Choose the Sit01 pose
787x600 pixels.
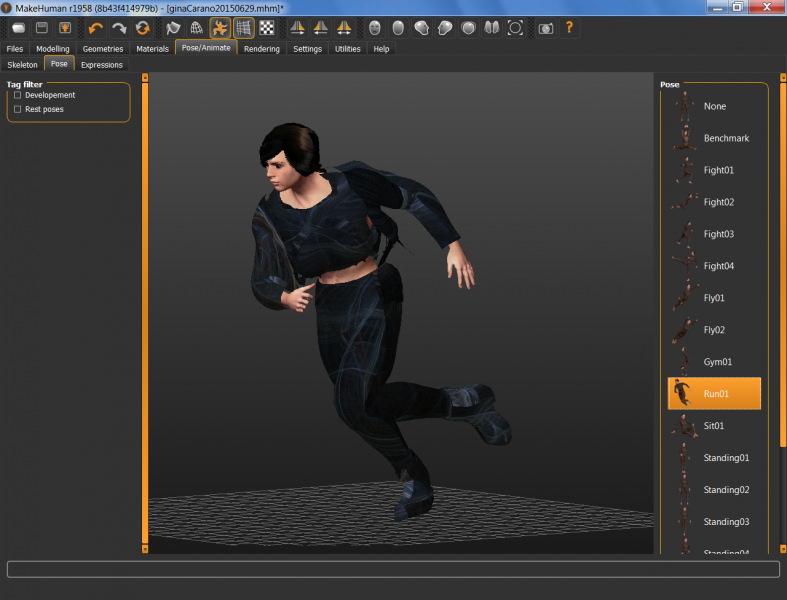714,426
